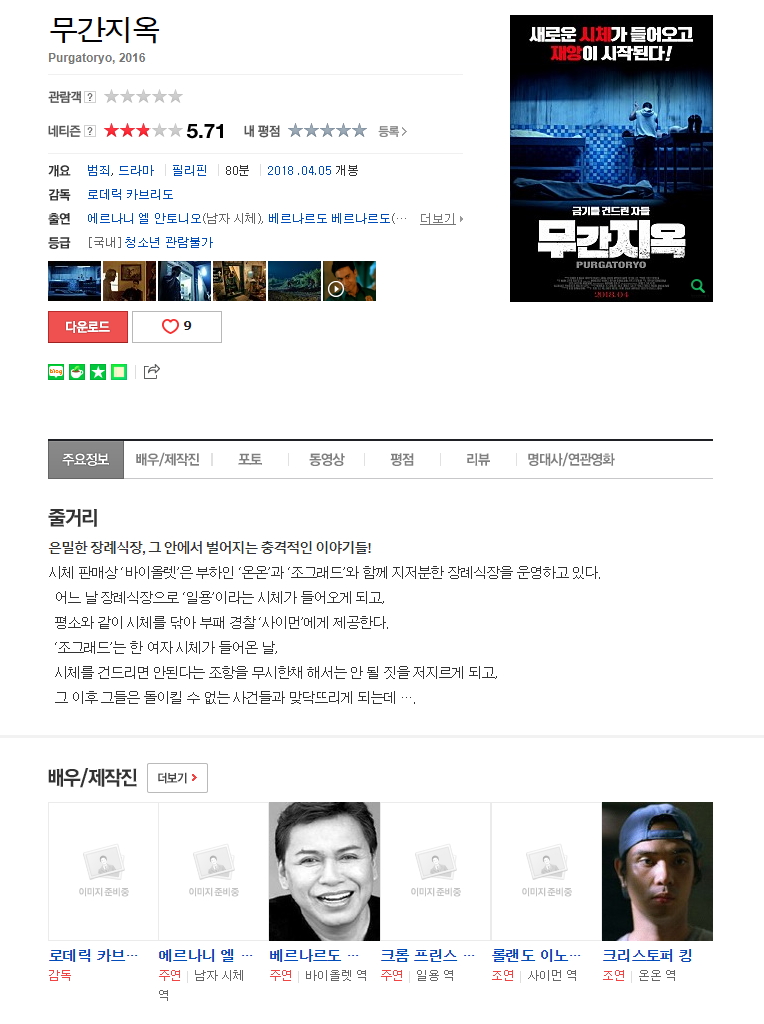Set my rating using 내 평점 stars
This screenshot has width=764, height=1024.
327,131
